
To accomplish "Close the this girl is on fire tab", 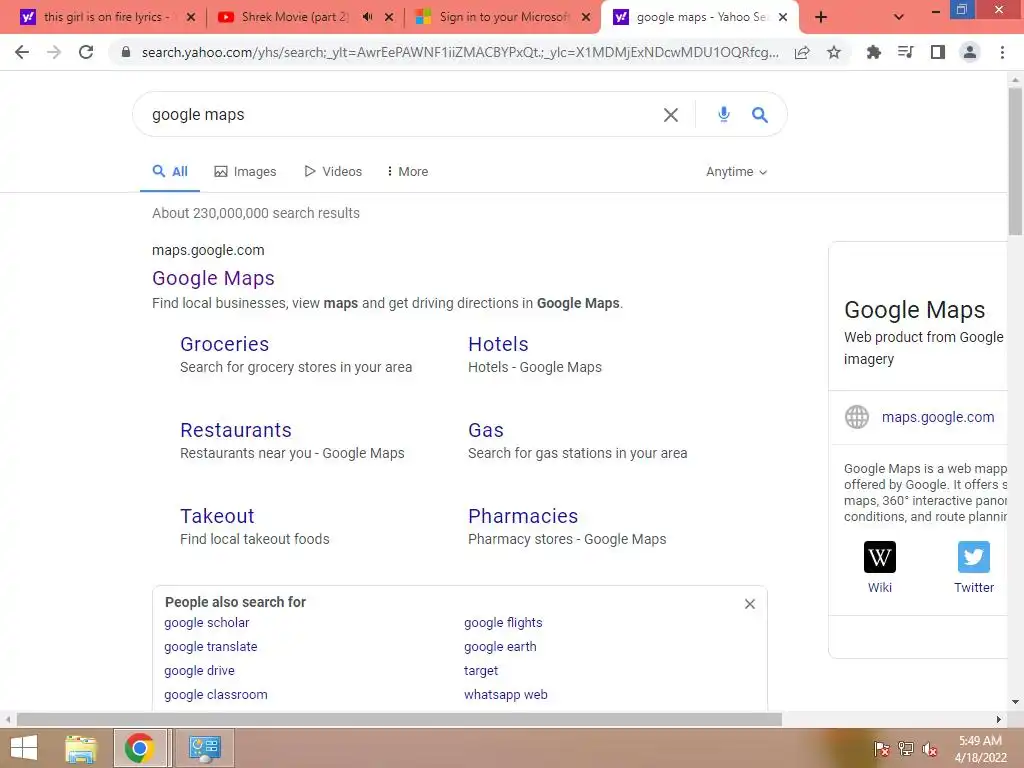I will click(x=191, y=17).
